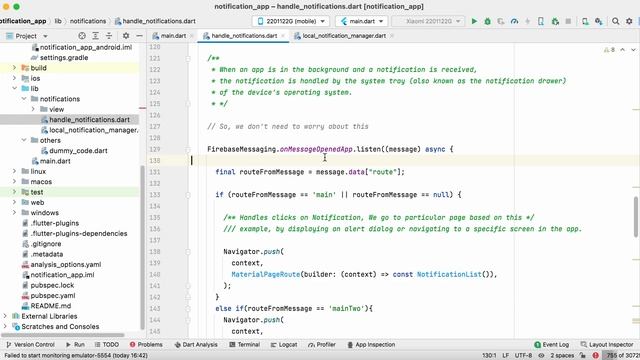Open the Version Control tool window

pos(31,344)
